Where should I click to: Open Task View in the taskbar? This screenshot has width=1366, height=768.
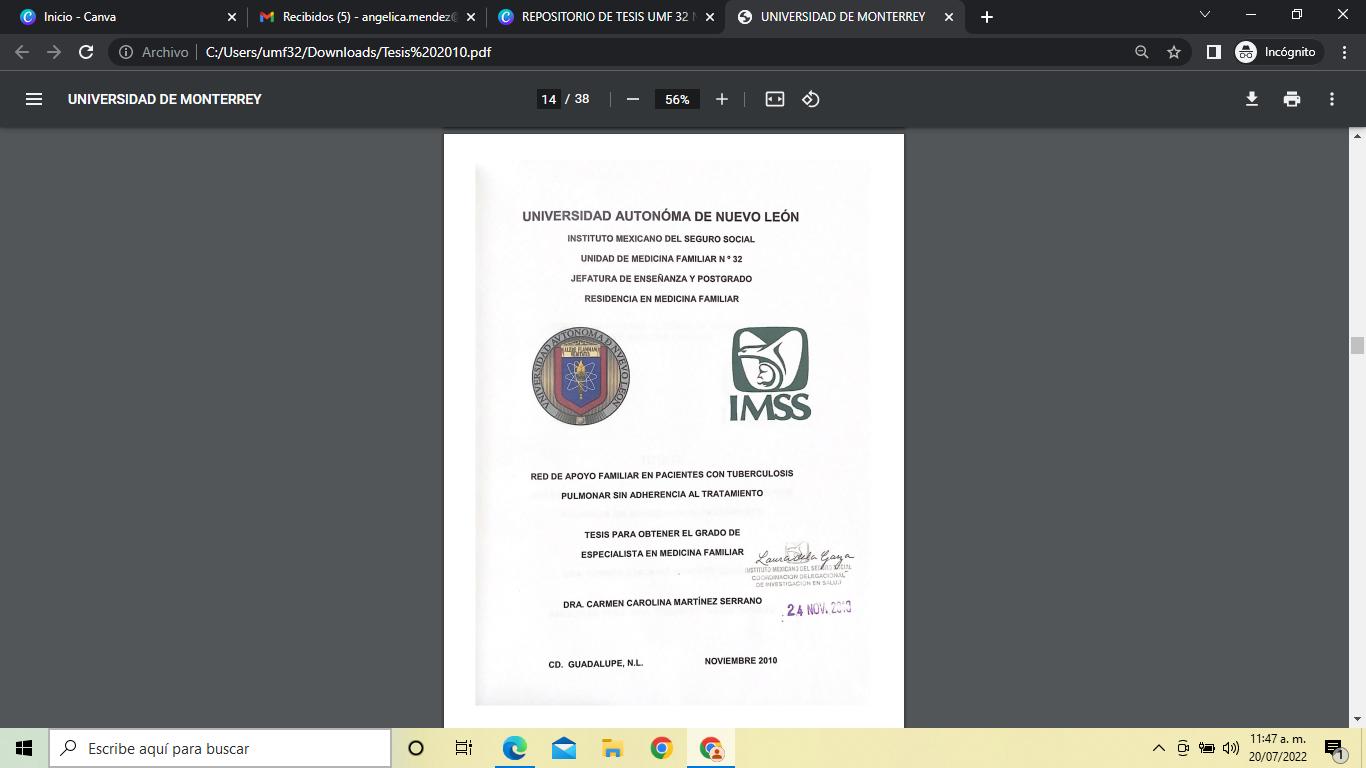(x=464, y=748)
